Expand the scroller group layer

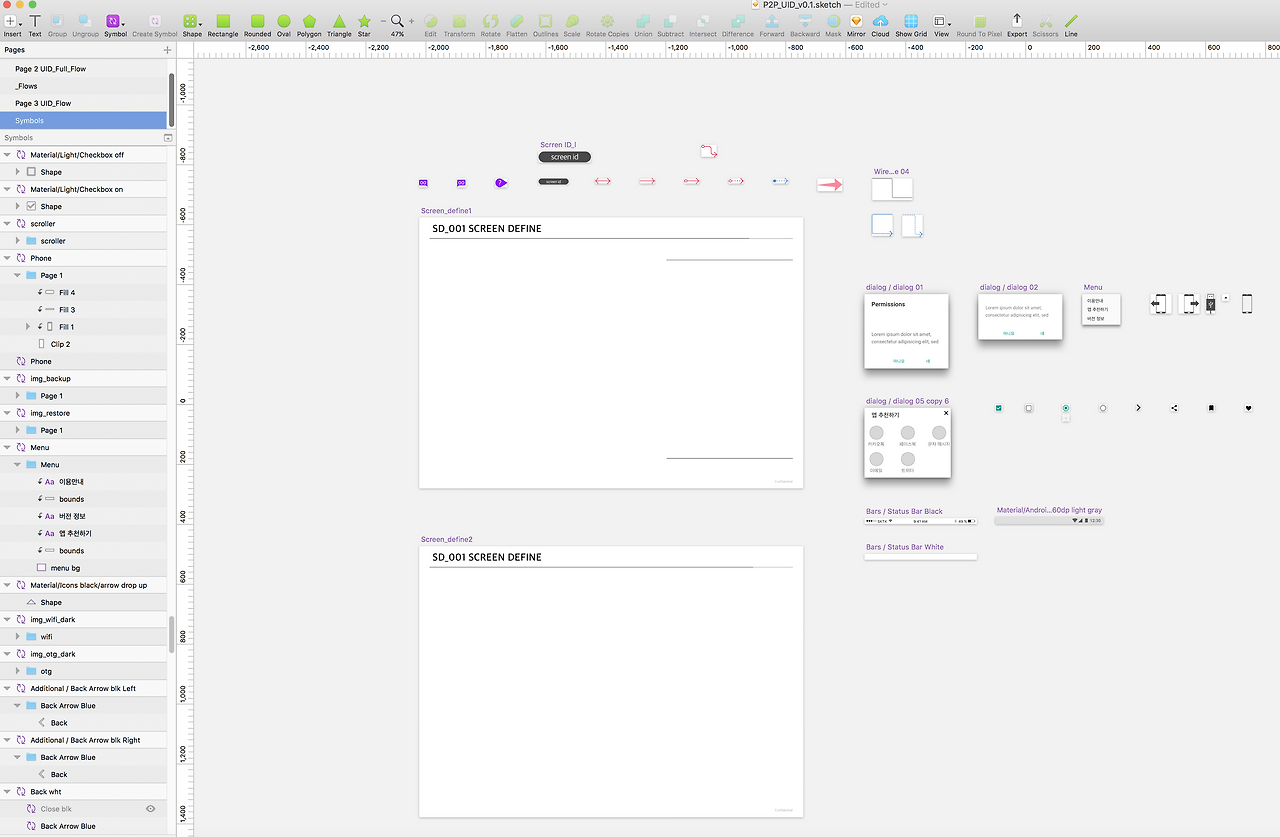point(17,241)
